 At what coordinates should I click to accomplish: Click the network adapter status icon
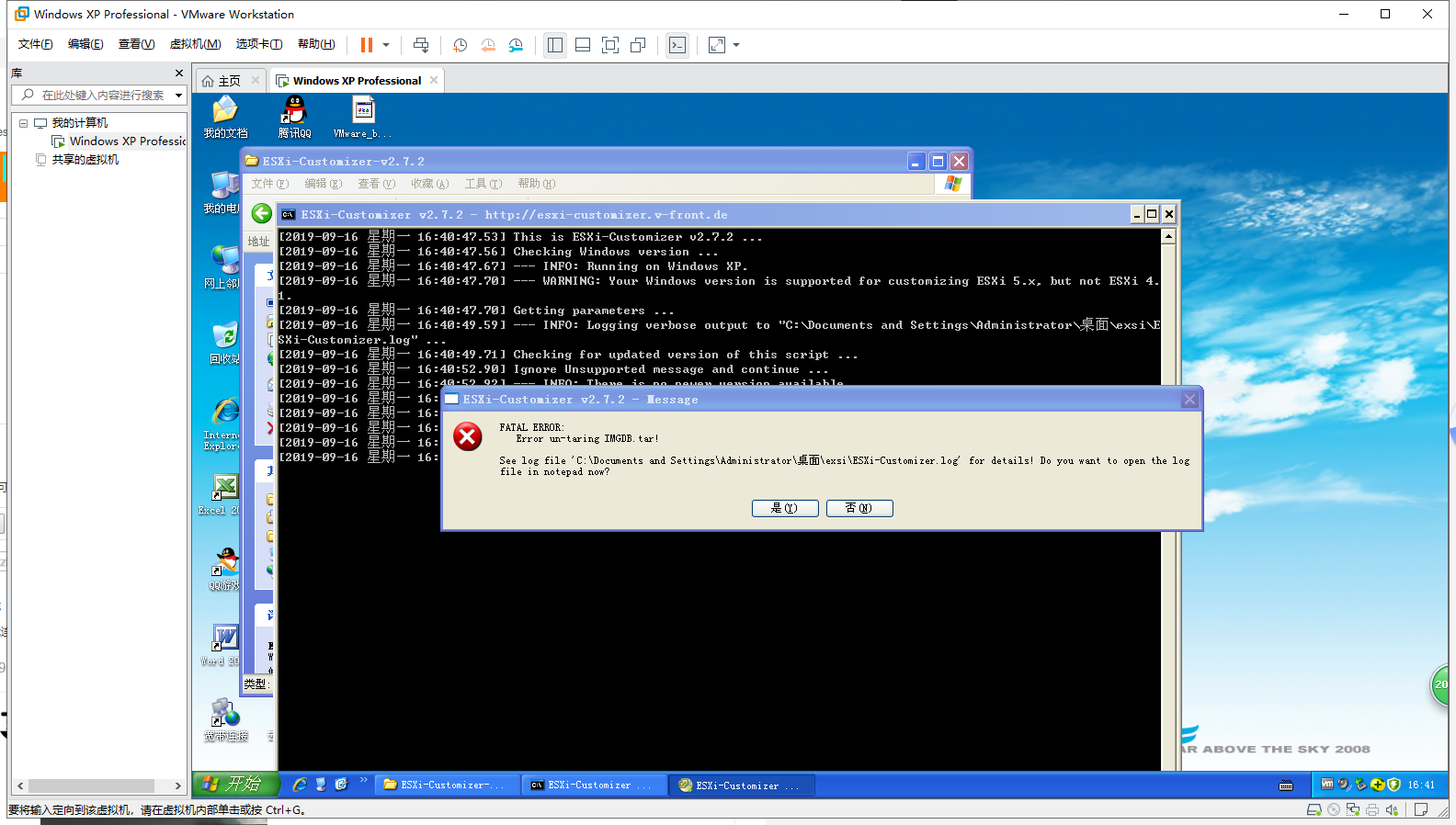[x=1353, y=809]
